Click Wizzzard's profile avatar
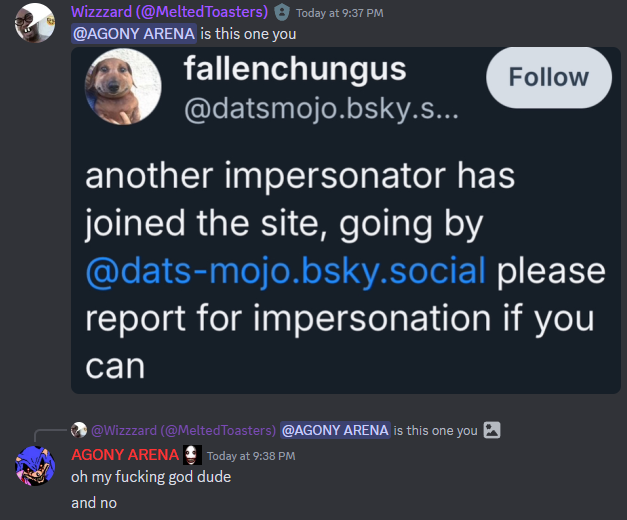This screenshot has width=627, height=520. (35, 22)
